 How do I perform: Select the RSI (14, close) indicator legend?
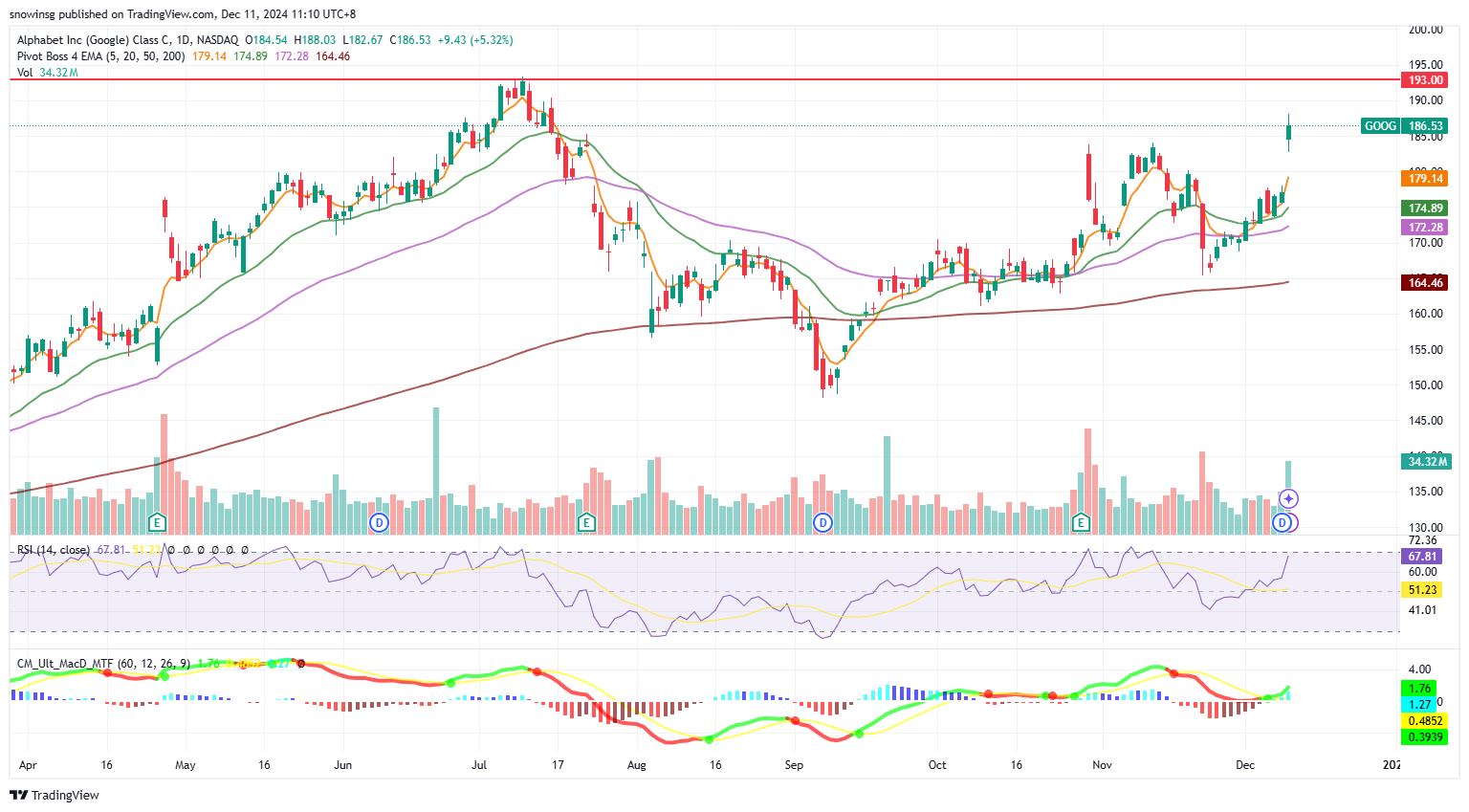click(54, 550)
